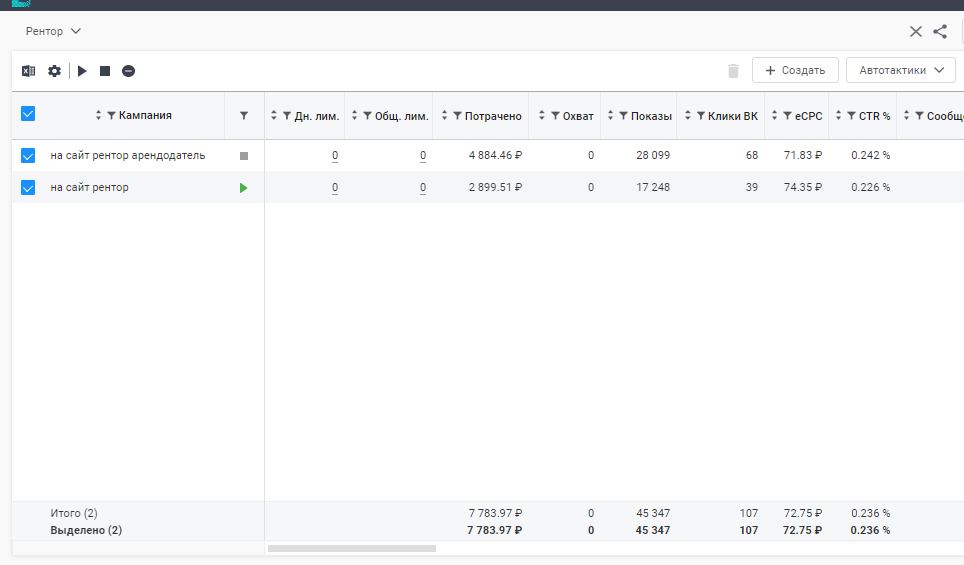964x565 pixels.
Task: Edit total limit of 'на сайт рентор'
Action: tap(423, 188)
